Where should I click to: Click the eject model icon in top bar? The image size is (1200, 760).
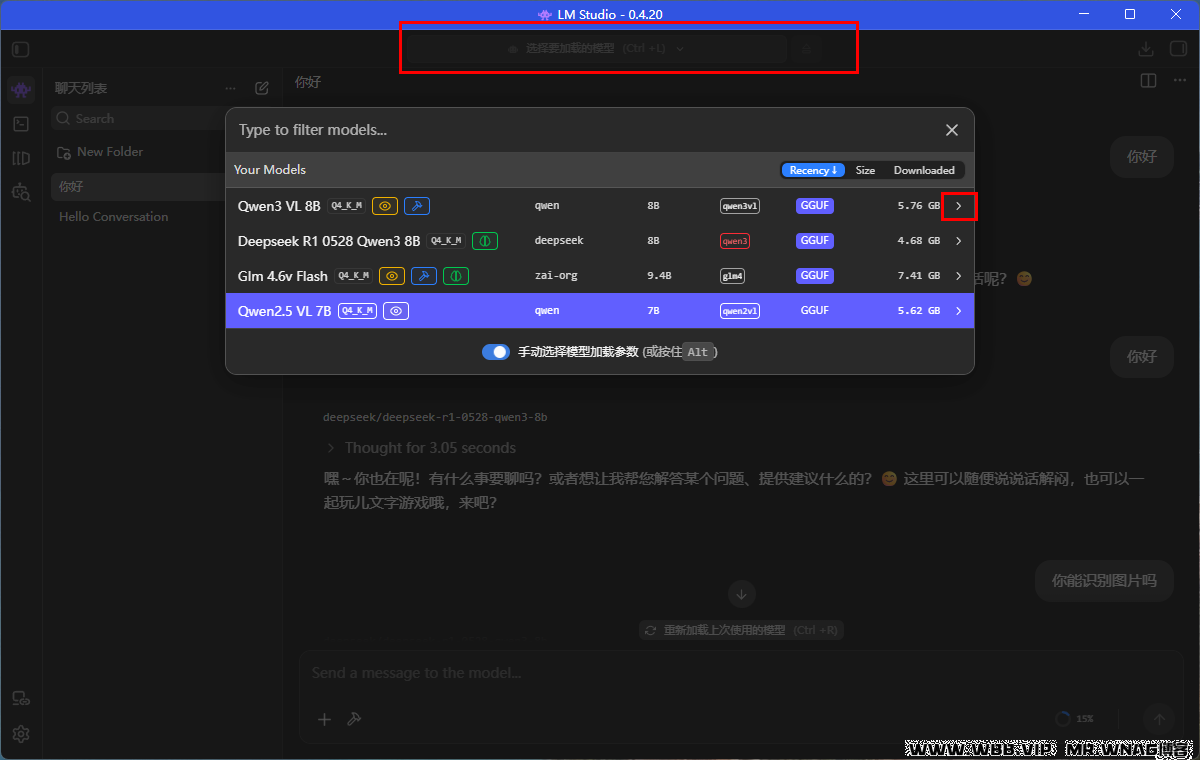pos(806,48)
